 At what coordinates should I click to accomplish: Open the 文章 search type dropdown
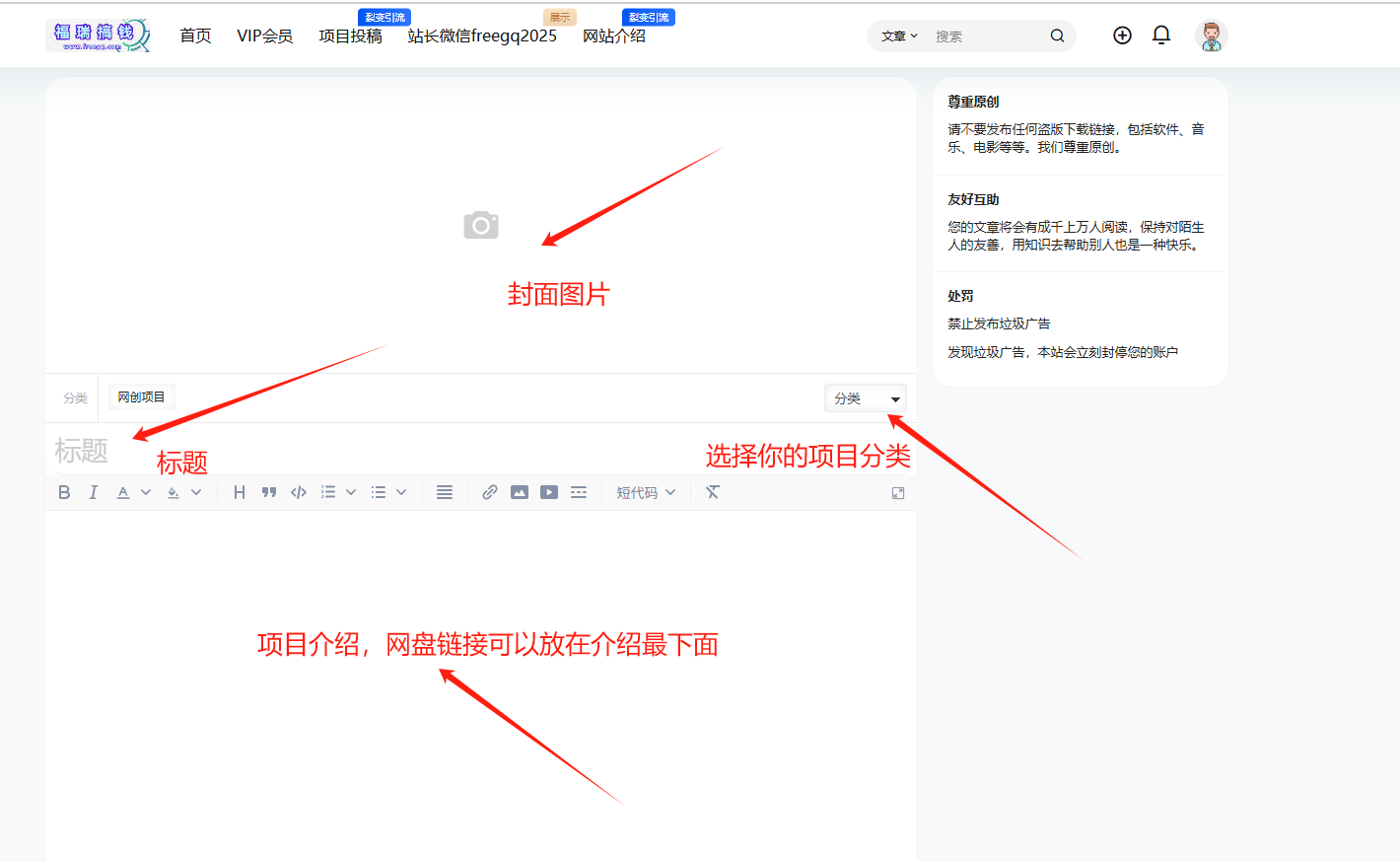pos(897,36)
